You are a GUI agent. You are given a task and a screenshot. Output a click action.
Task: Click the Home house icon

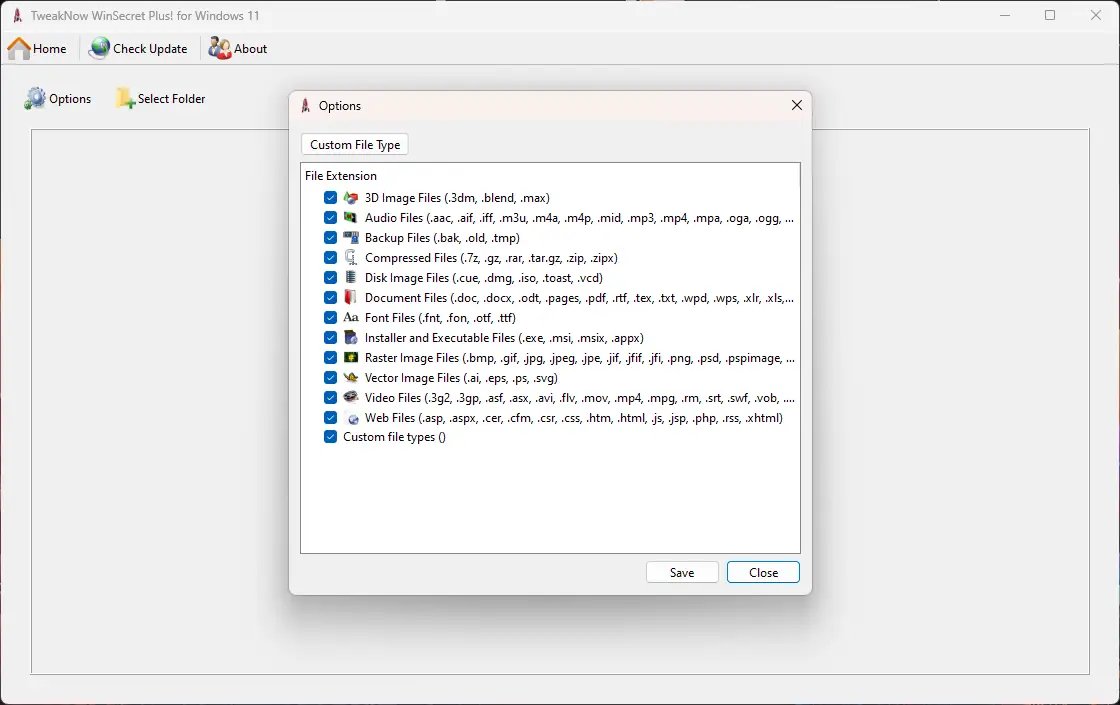19,49
